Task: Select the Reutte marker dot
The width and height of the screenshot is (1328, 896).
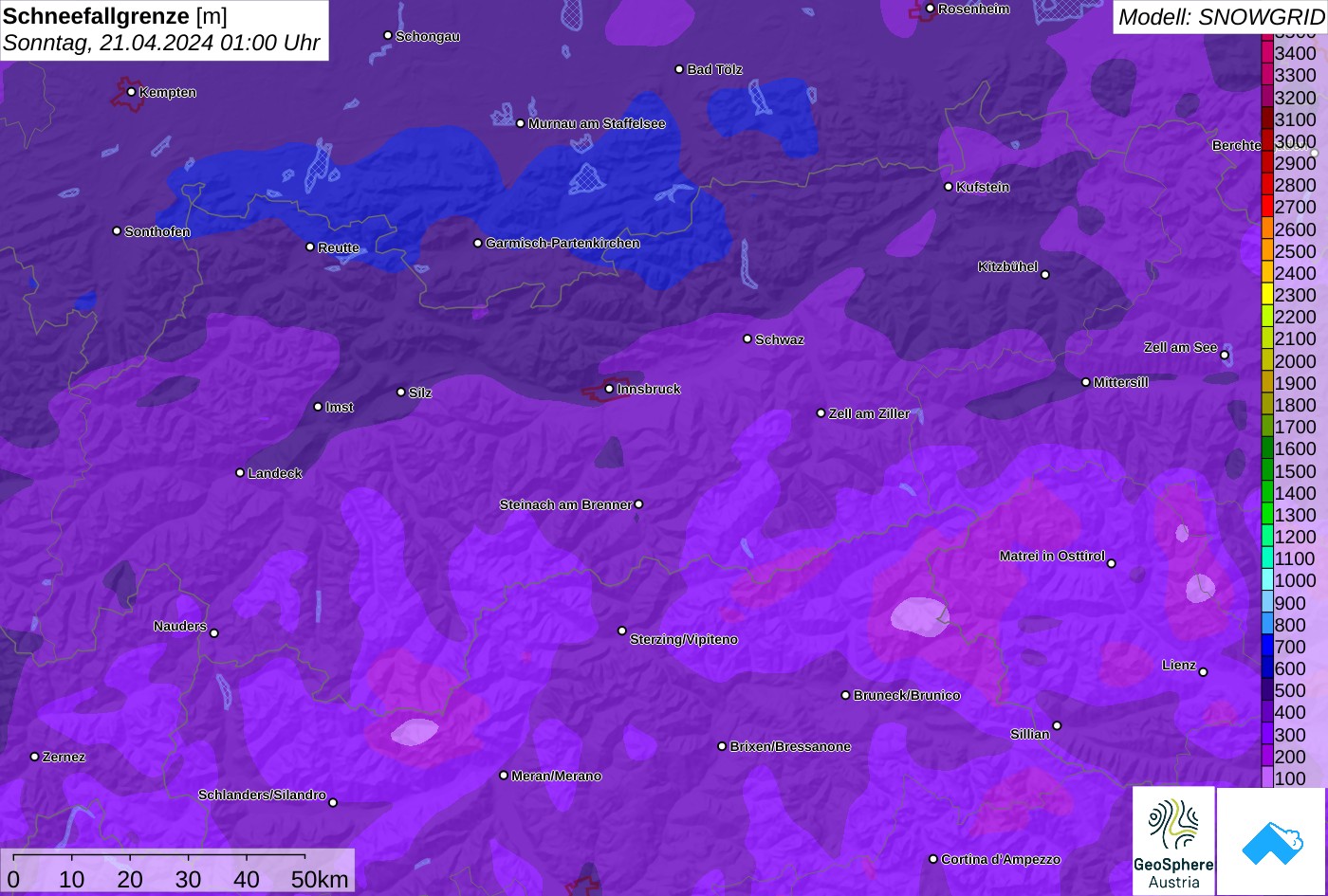Action: click(310, 247)
